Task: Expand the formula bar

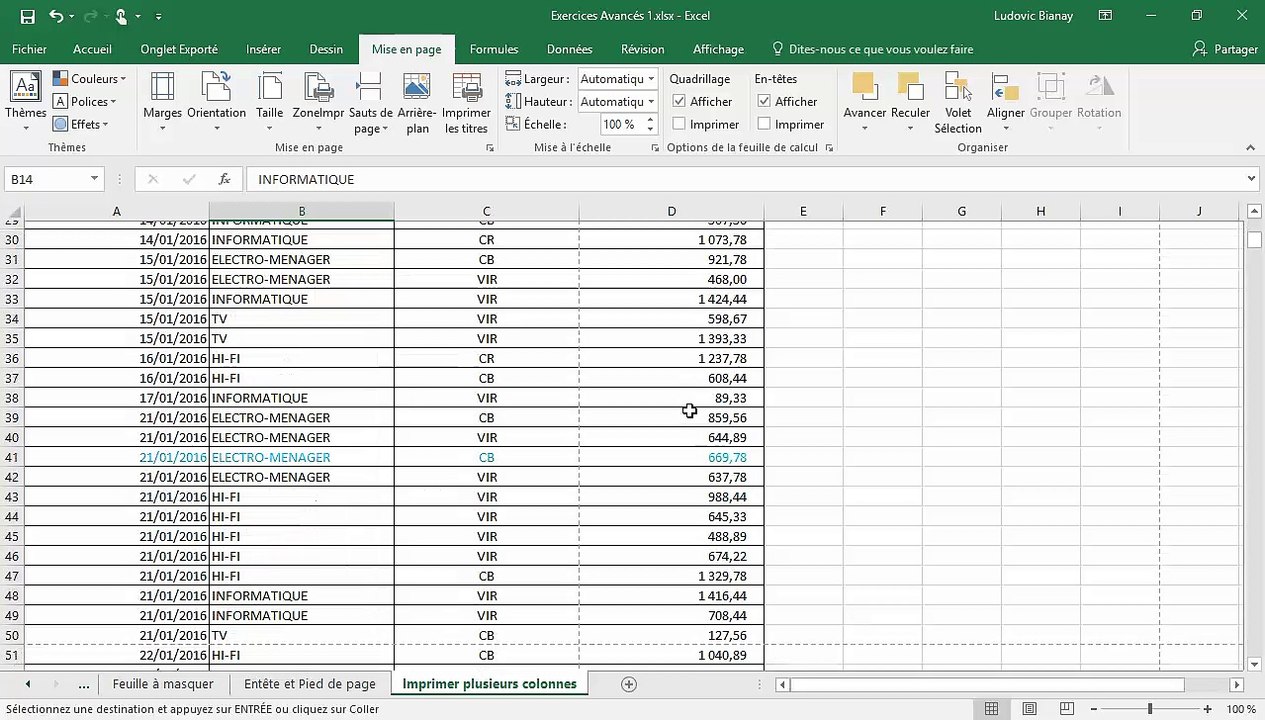Action: pyautogui.click(x=1251, y=179)
